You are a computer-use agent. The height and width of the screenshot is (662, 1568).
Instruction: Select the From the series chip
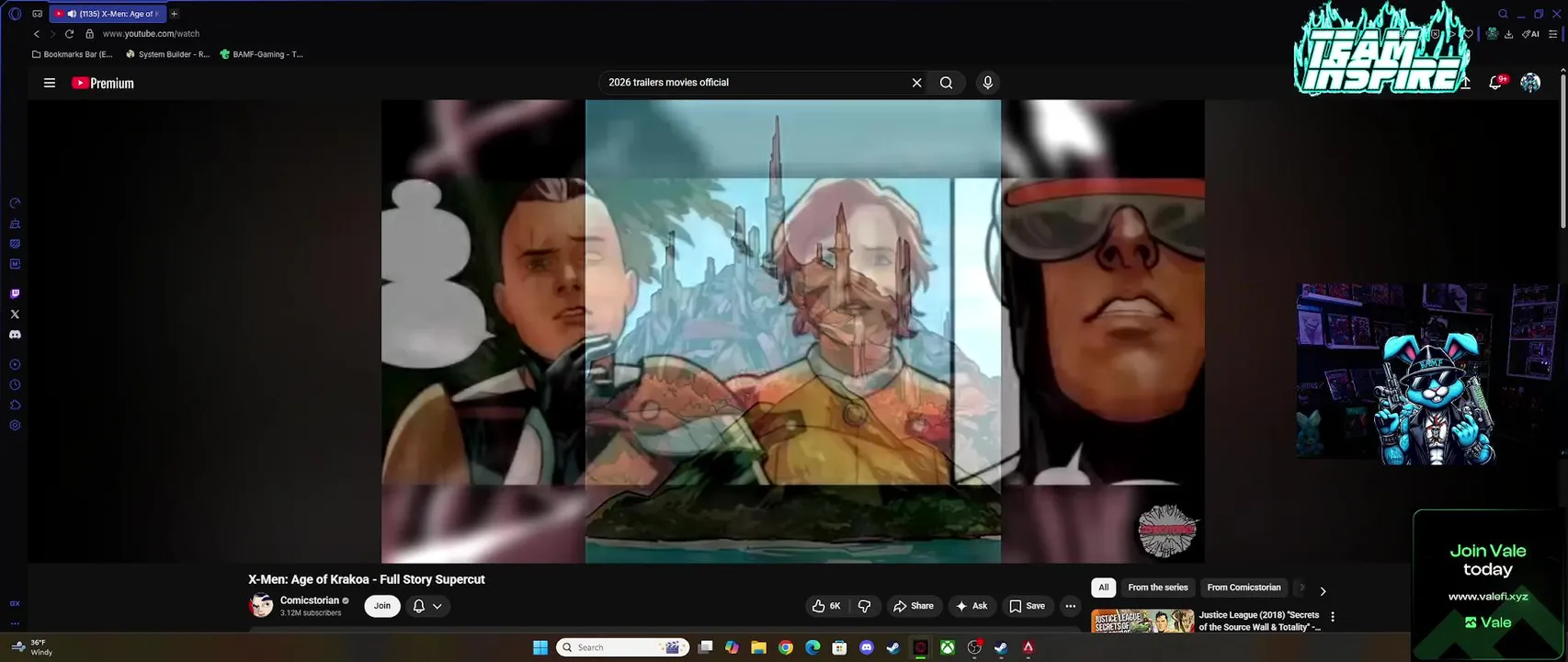pyautogui.click(x=1158, y=588)
